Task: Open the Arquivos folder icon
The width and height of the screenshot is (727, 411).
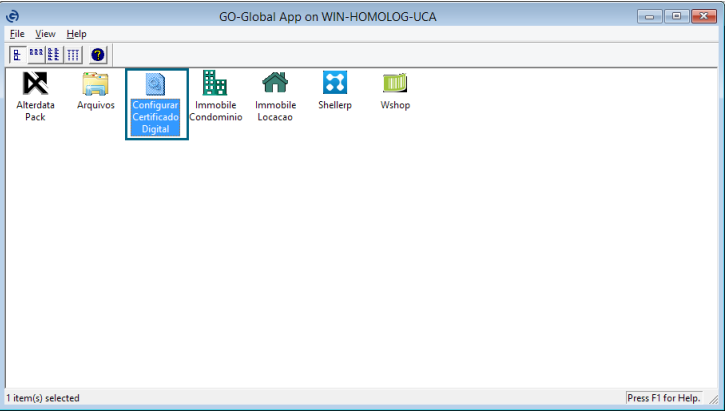Action: point(96,84)
